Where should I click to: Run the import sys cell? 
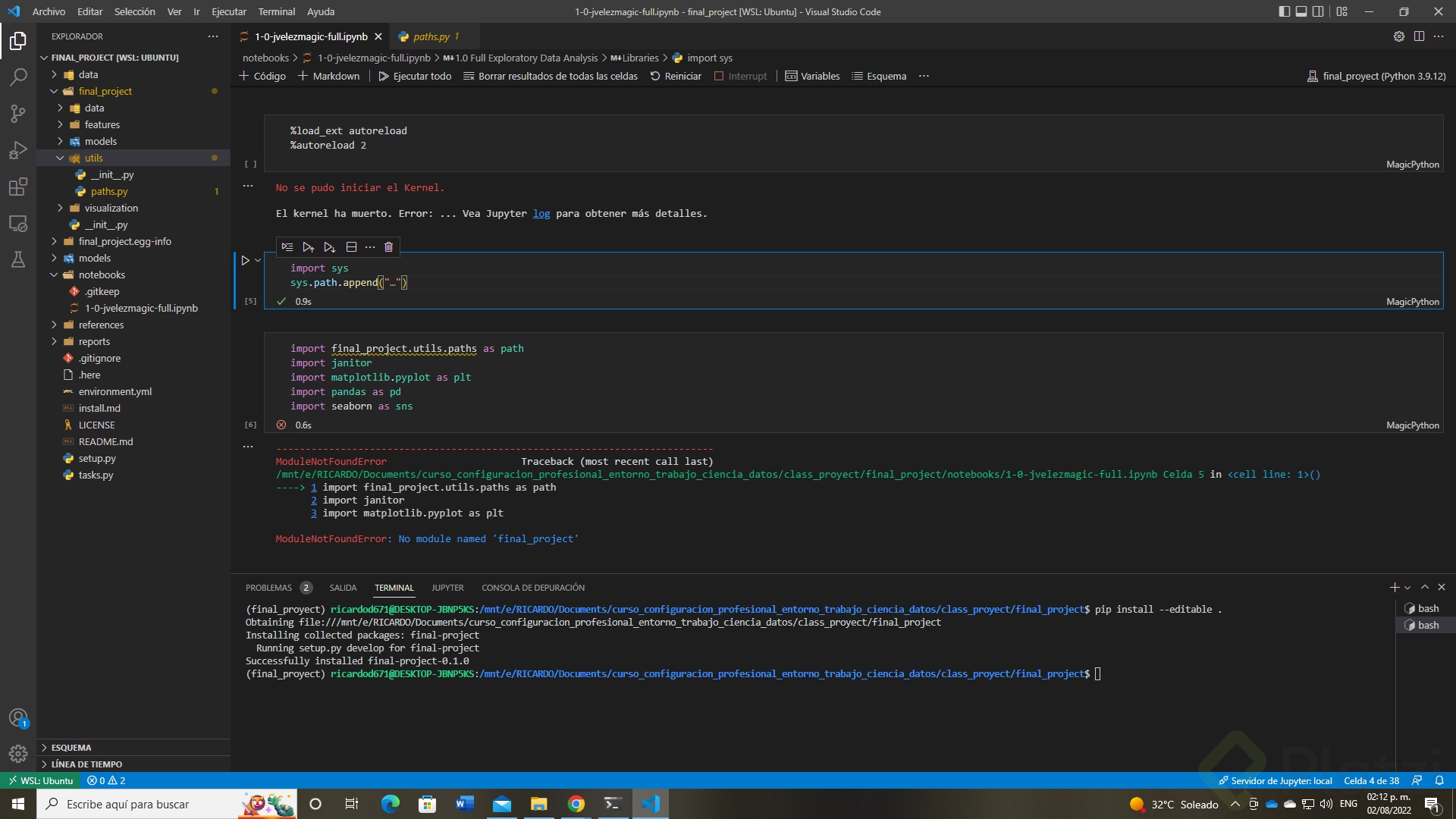click(245, 260)
